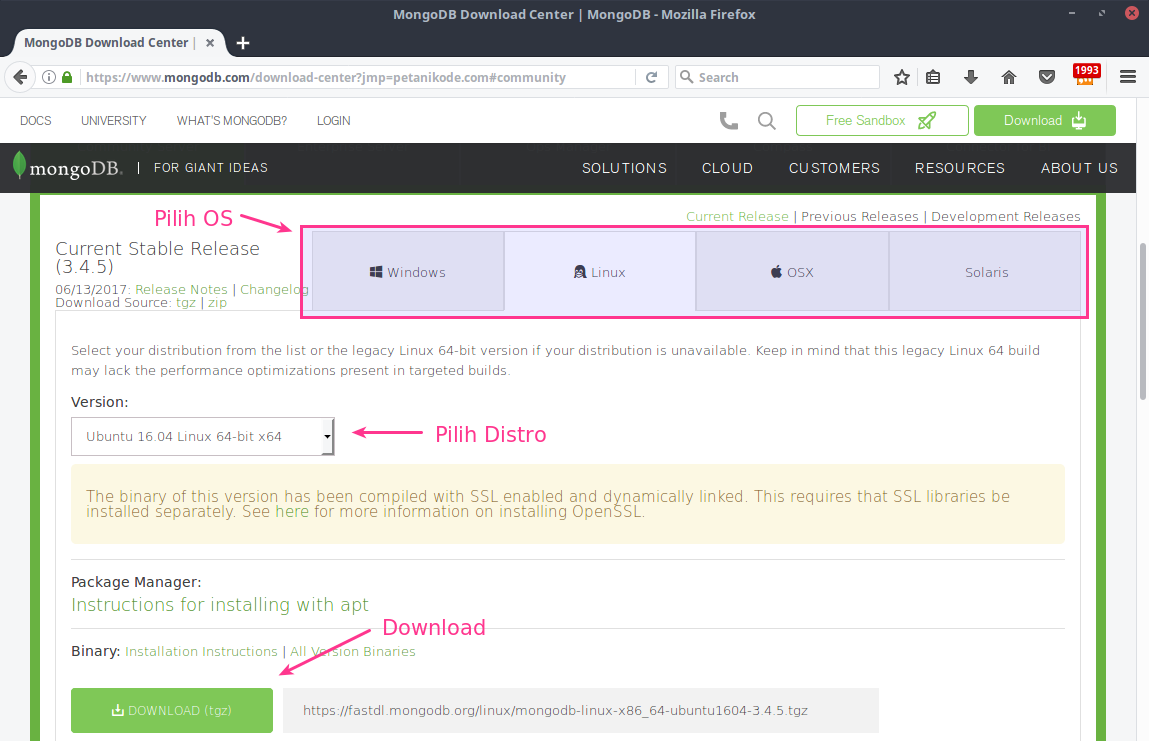Open the MongoDB site search magnifier
The width and height of the screenshot is (1149, 741).
[766, 120]
